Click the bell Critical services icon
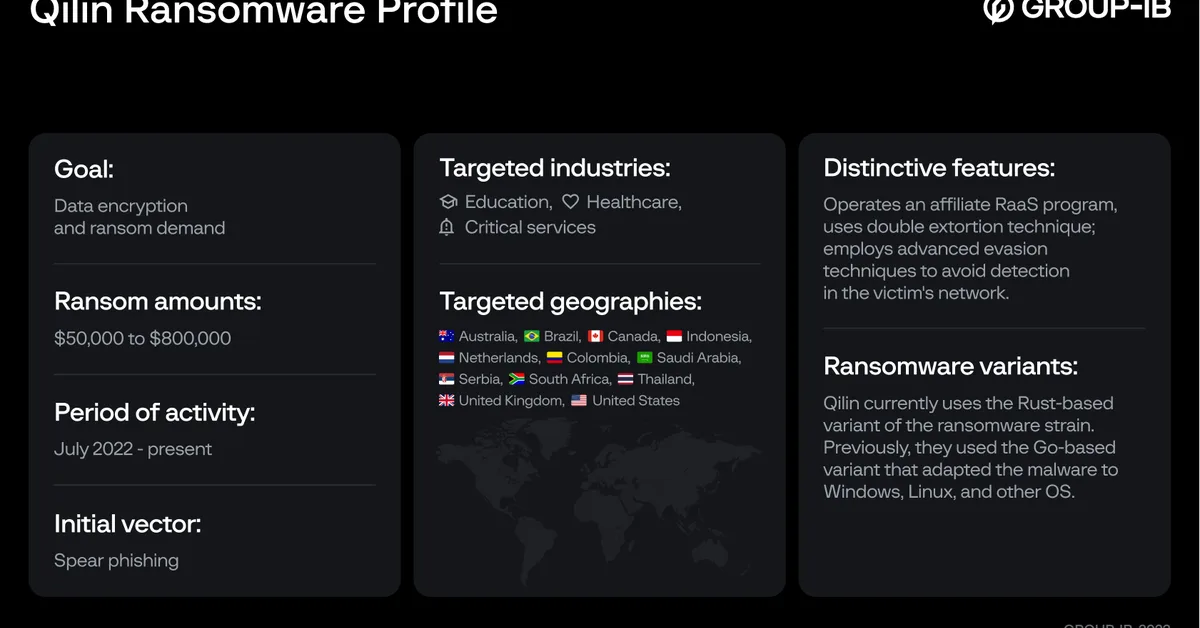The width and height of the screenshot is (1200, 628). pyautogui.click(x=446, y=227)
